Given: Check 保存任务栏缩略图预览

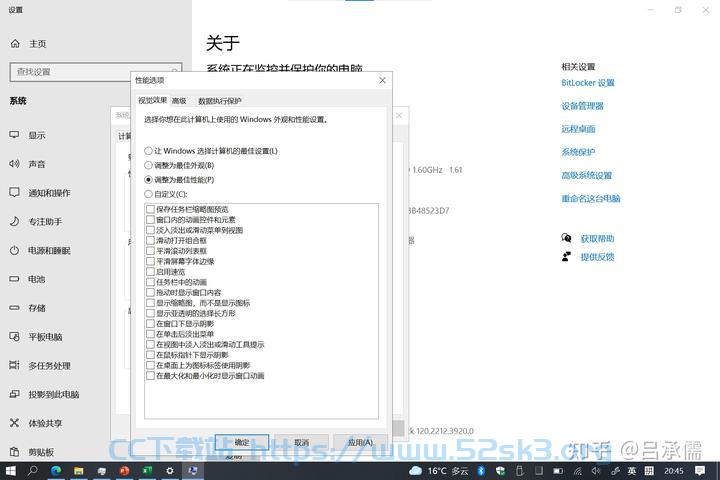Looking at the screenshot, I should click(150, 209).
